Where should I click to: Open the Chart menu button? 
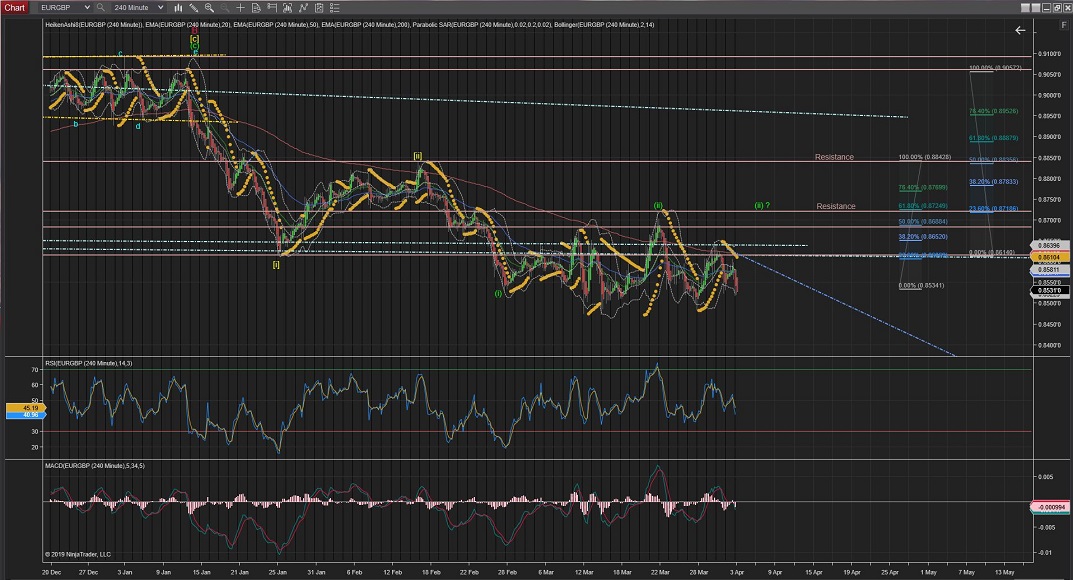tap(14, 8)
